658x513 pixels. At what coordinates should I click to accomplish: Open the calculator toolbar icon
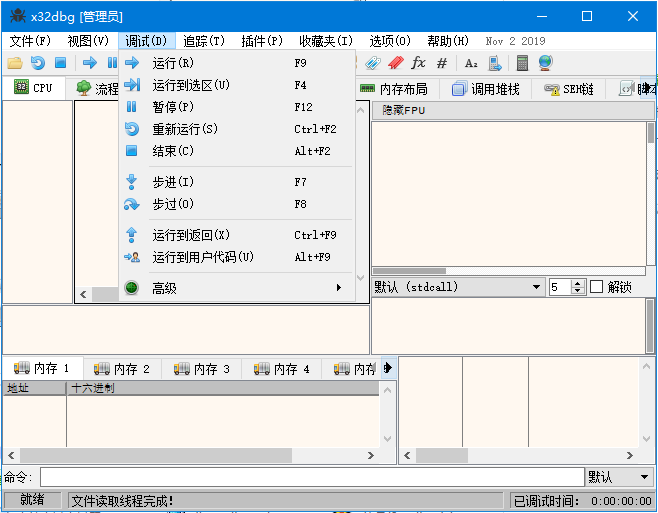[522, 63]
